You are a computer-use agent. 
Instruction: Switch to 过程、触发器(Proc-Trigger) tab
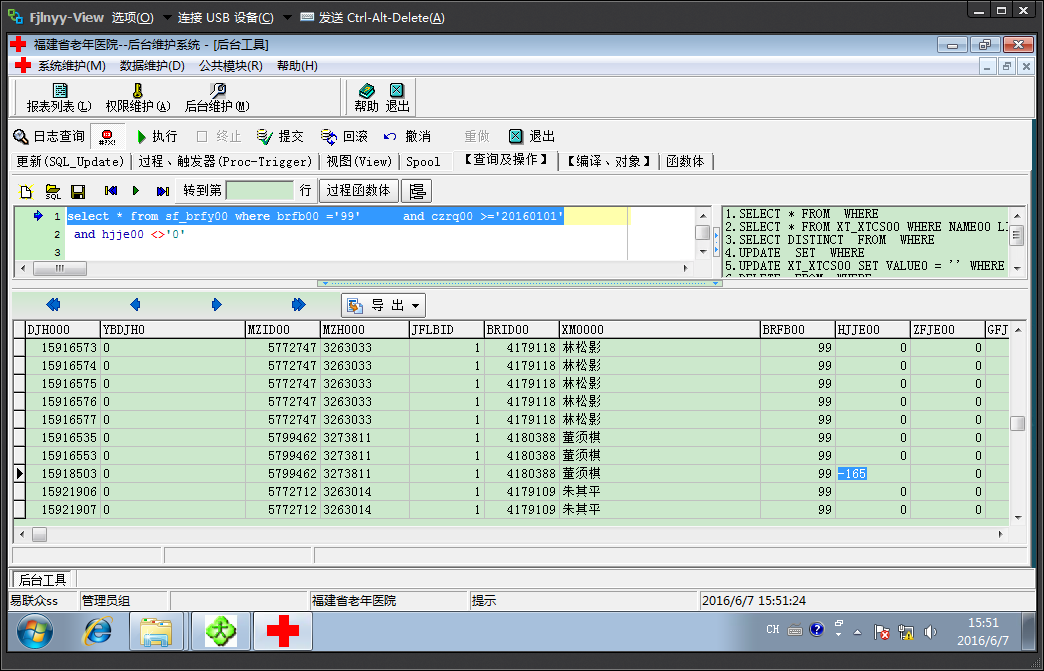pos(225,162)
